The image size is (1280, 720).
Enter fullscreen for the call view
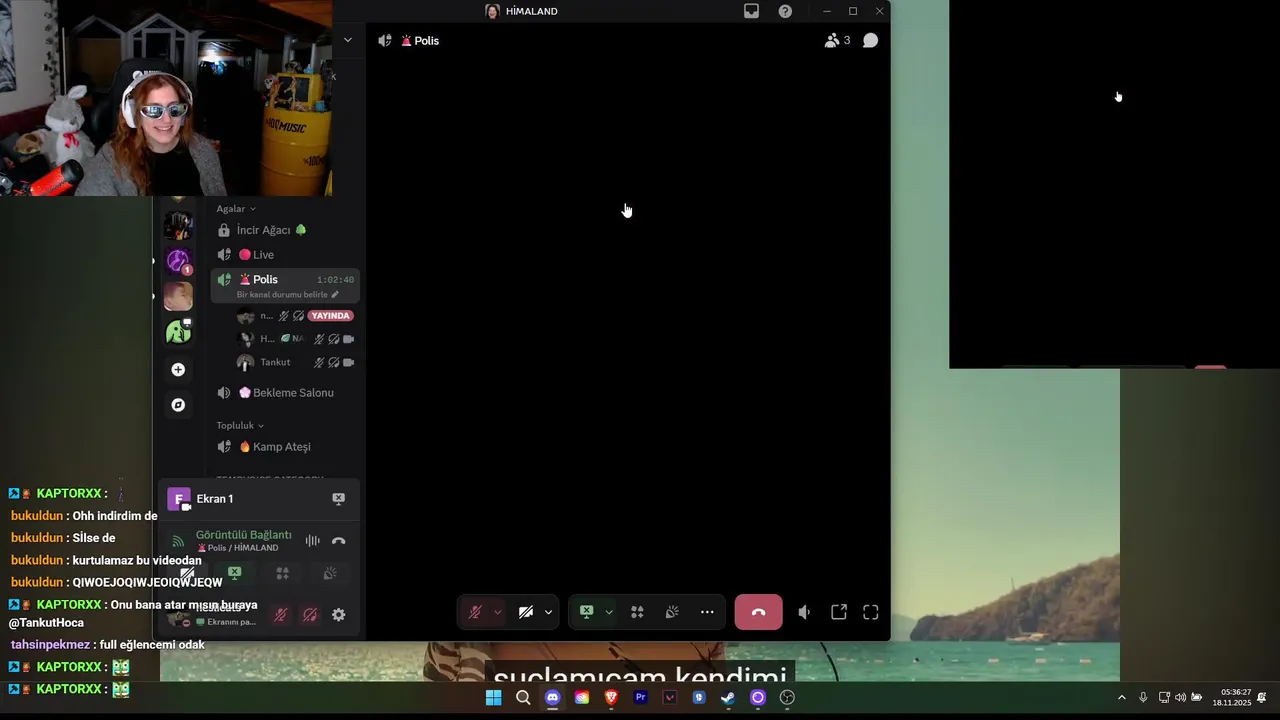[x=871, y=612]
